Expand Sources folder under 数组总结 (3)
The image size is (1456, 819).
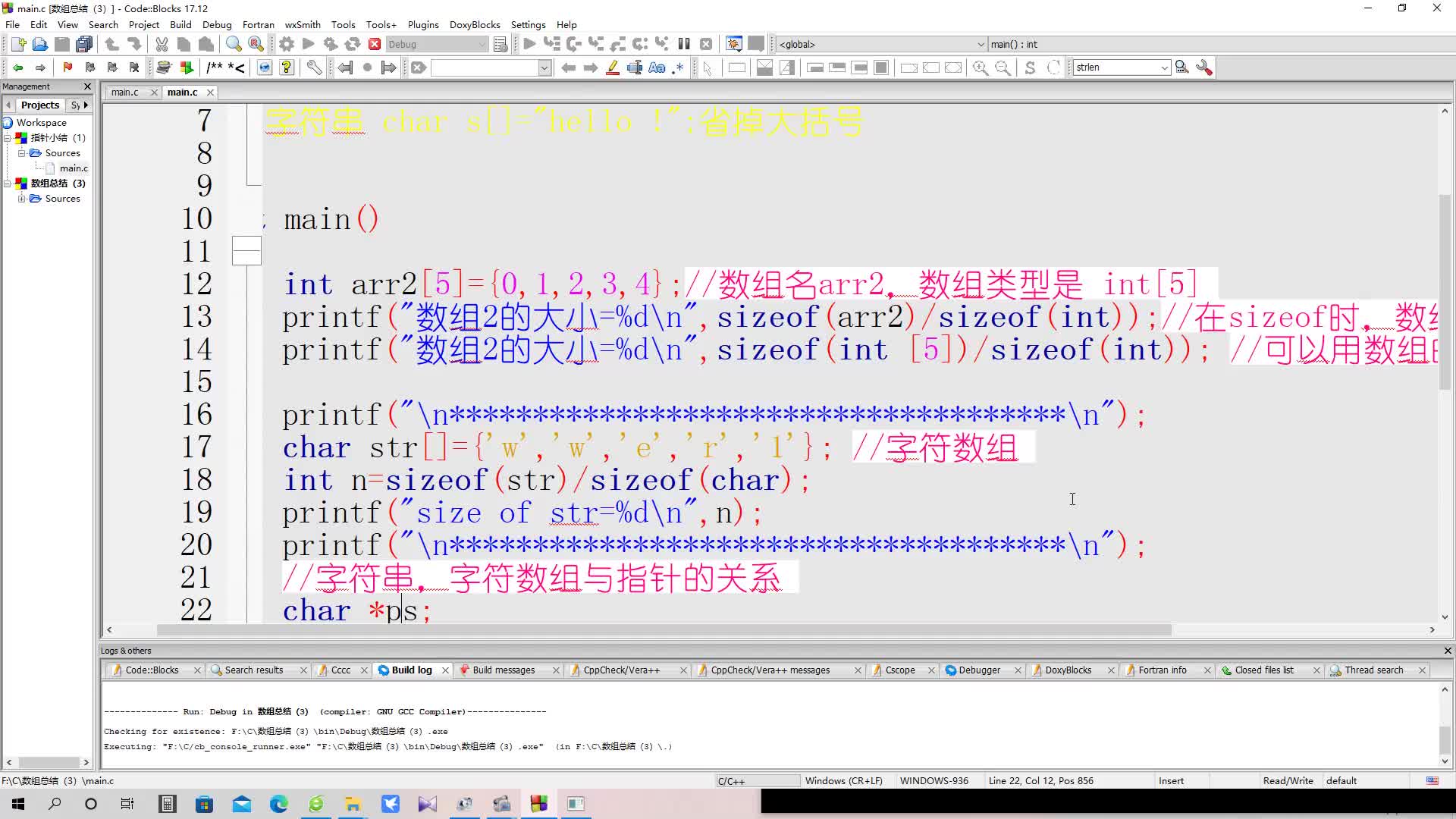(22, 199)
